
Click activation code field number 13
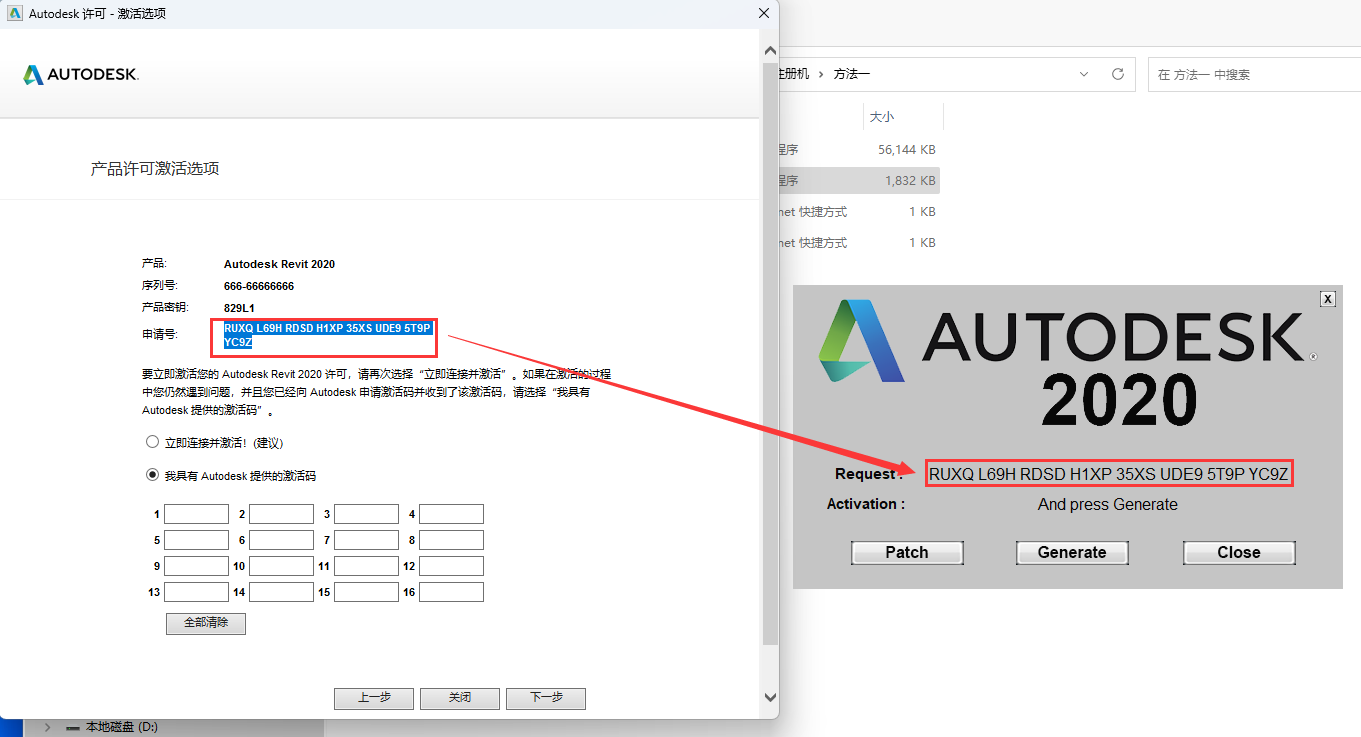click(197, 592)
